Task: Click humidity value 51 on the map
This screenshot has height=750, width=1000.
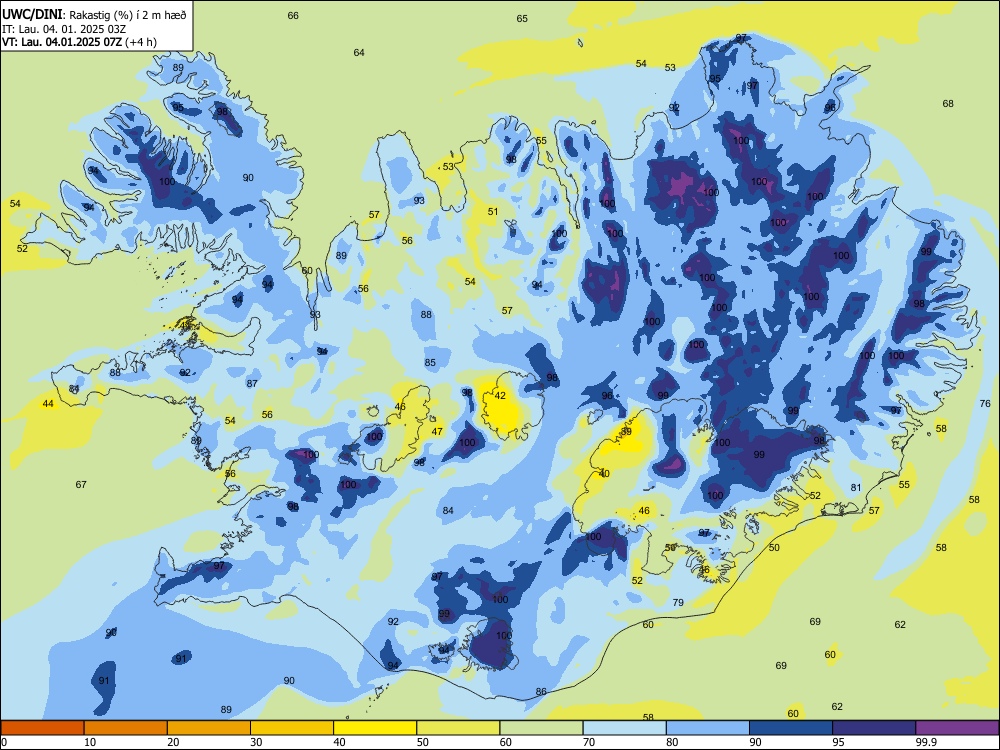Action: tap(493, 212)
